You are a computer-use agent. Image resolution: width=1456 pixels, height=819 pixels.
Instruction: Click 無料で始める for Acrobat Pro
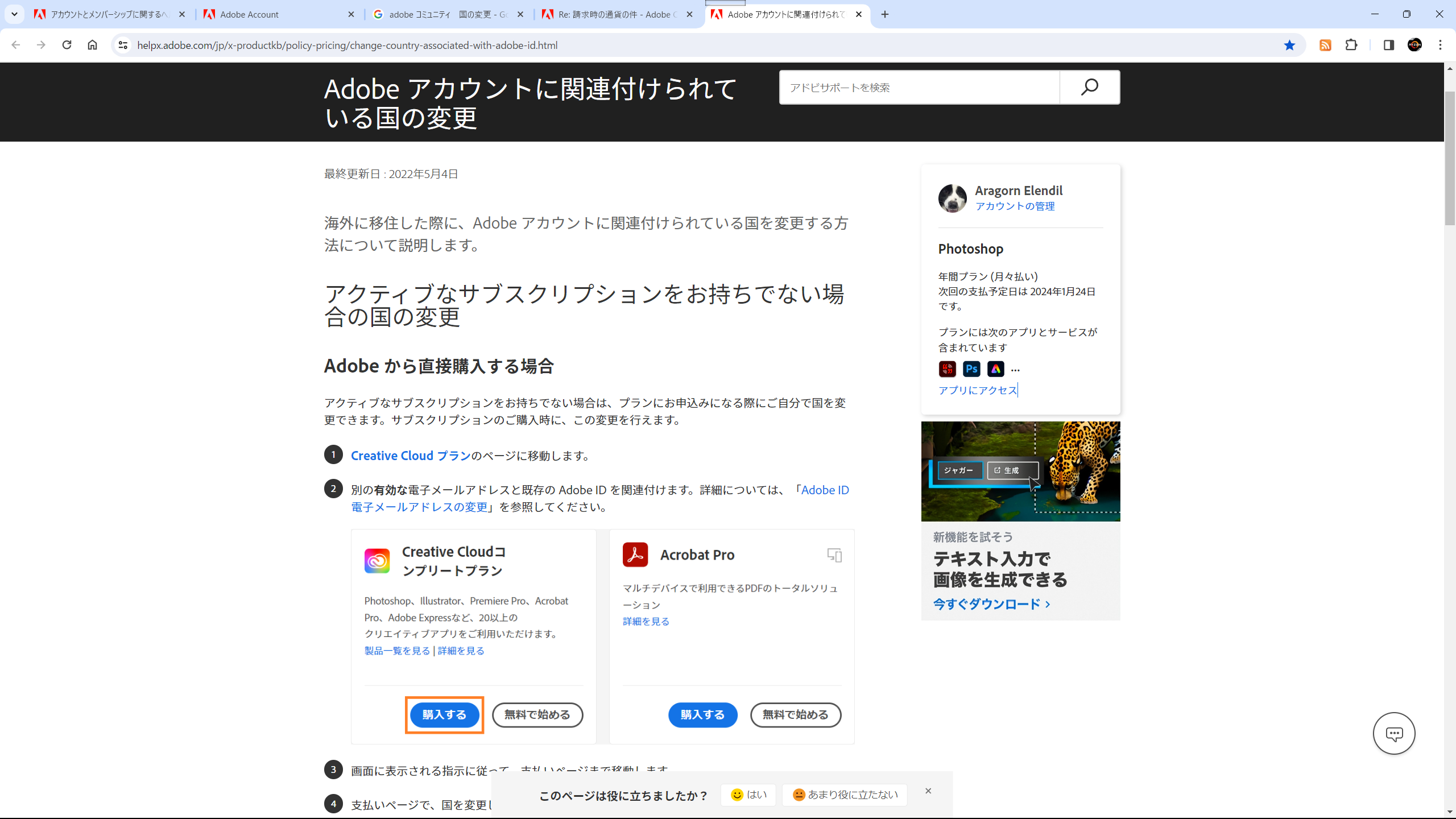[796, 715]
